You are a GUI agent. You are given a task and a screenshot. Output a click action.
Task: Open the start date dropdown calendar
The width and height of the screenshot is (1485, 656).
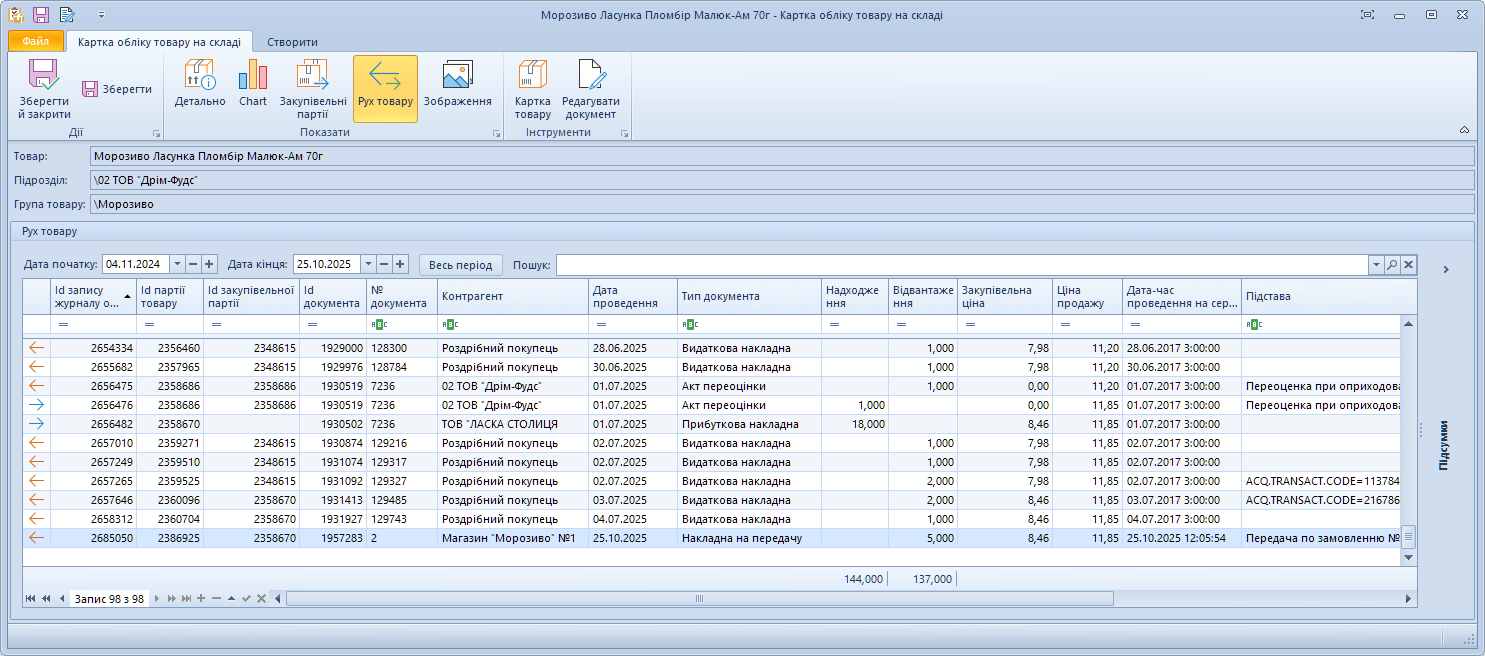click(x=177, y=264)
